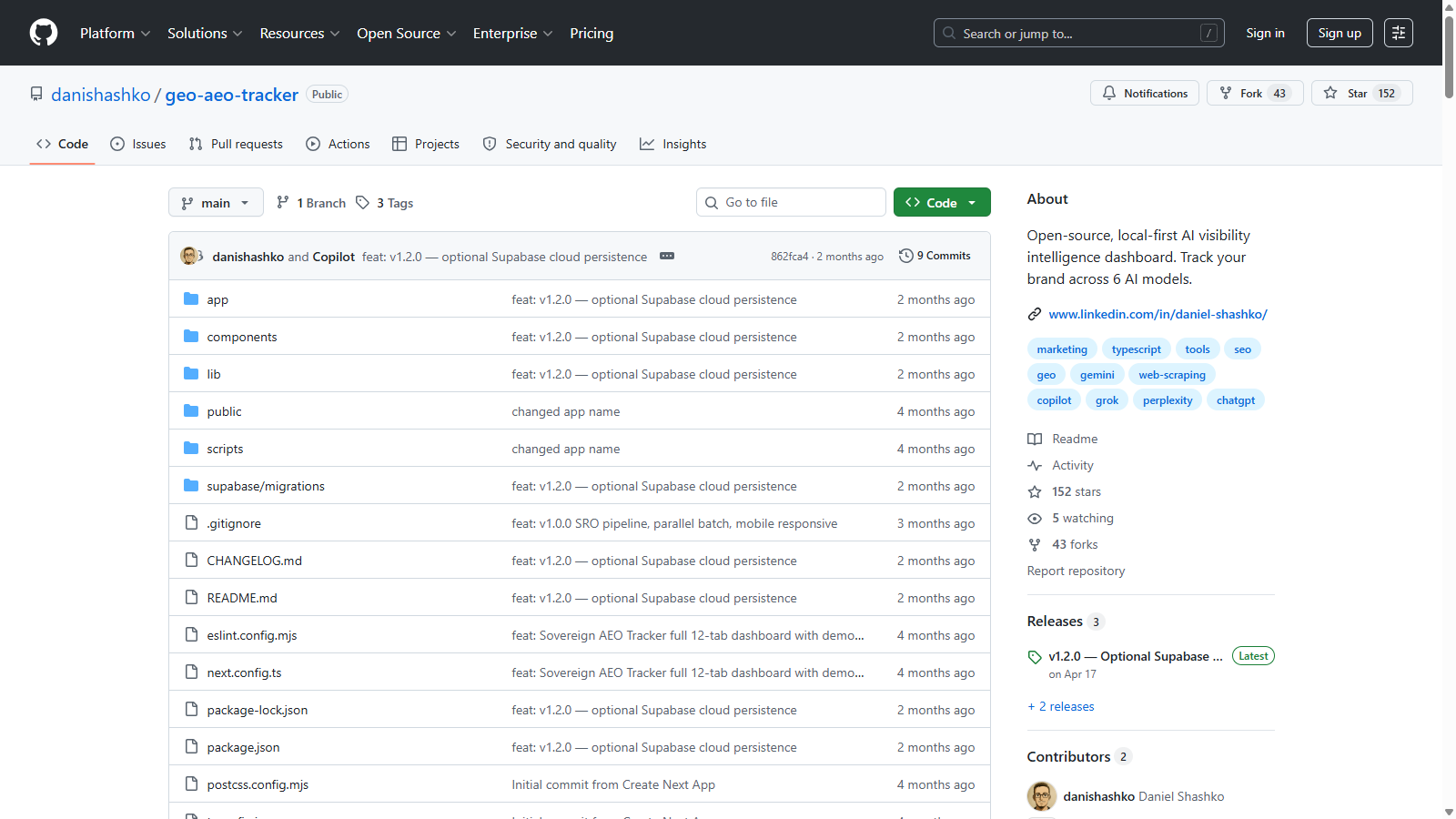Open the global navigation settings icon button
This screenshot has width=1456, height=819.
click(x=1399, y=33)
